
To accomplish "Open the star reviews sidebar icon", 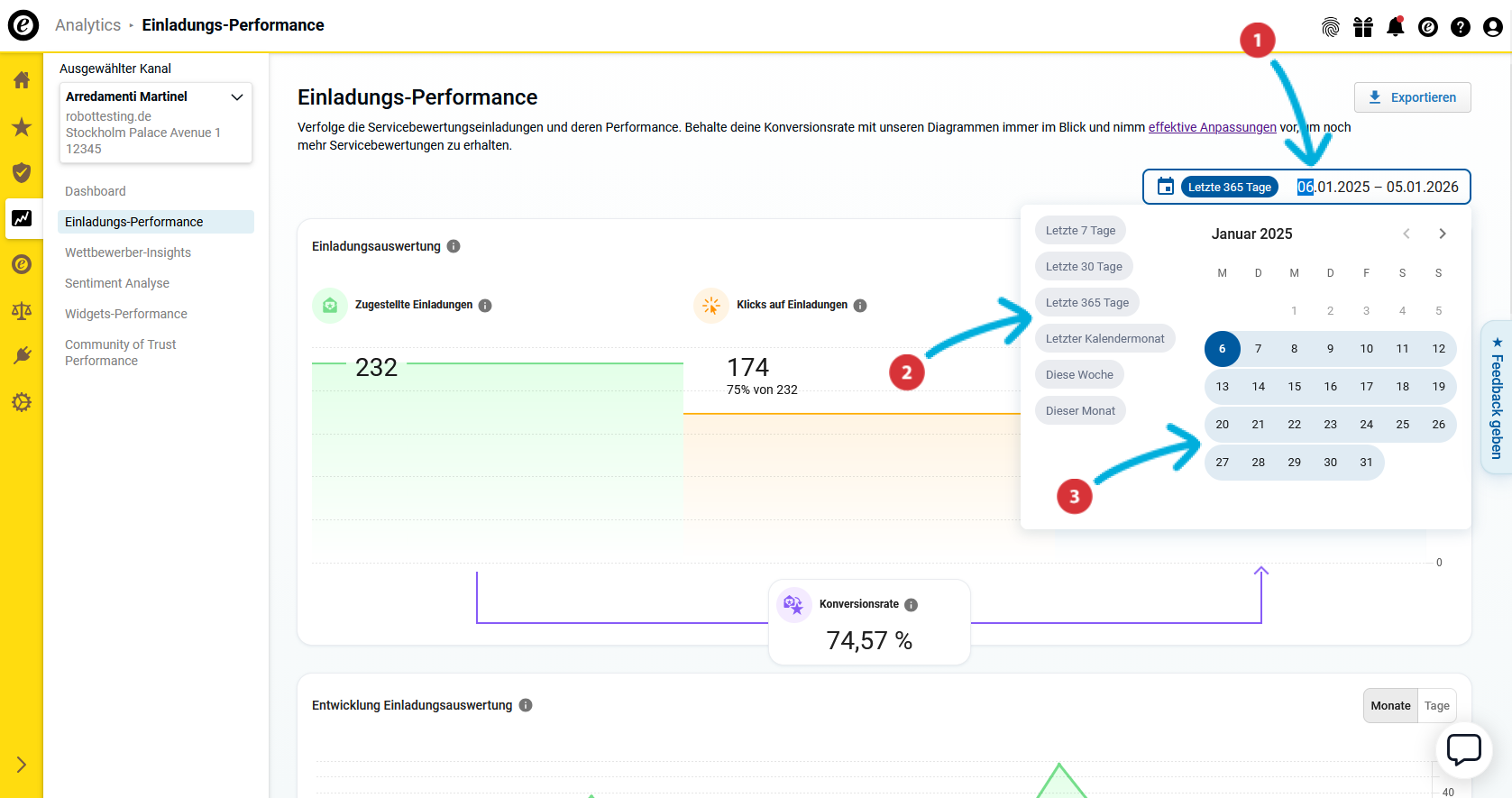I will click(22, 127).
